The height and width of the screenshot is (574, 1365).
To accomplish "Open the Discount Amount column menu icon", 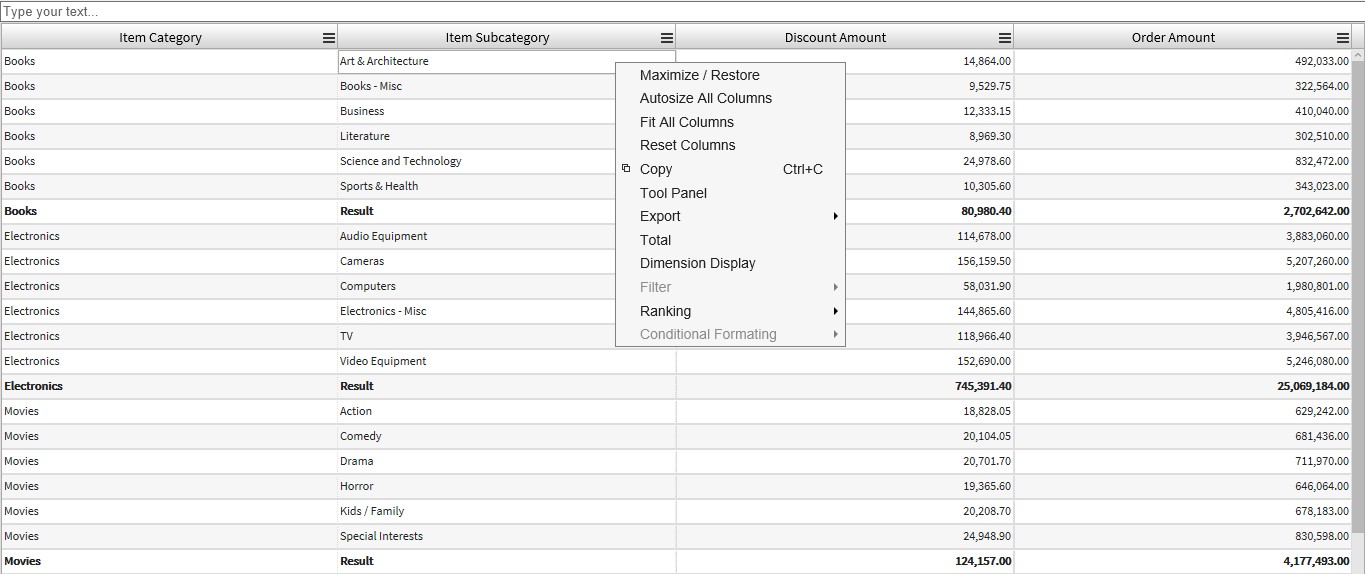I will [x=1004, y=38].
